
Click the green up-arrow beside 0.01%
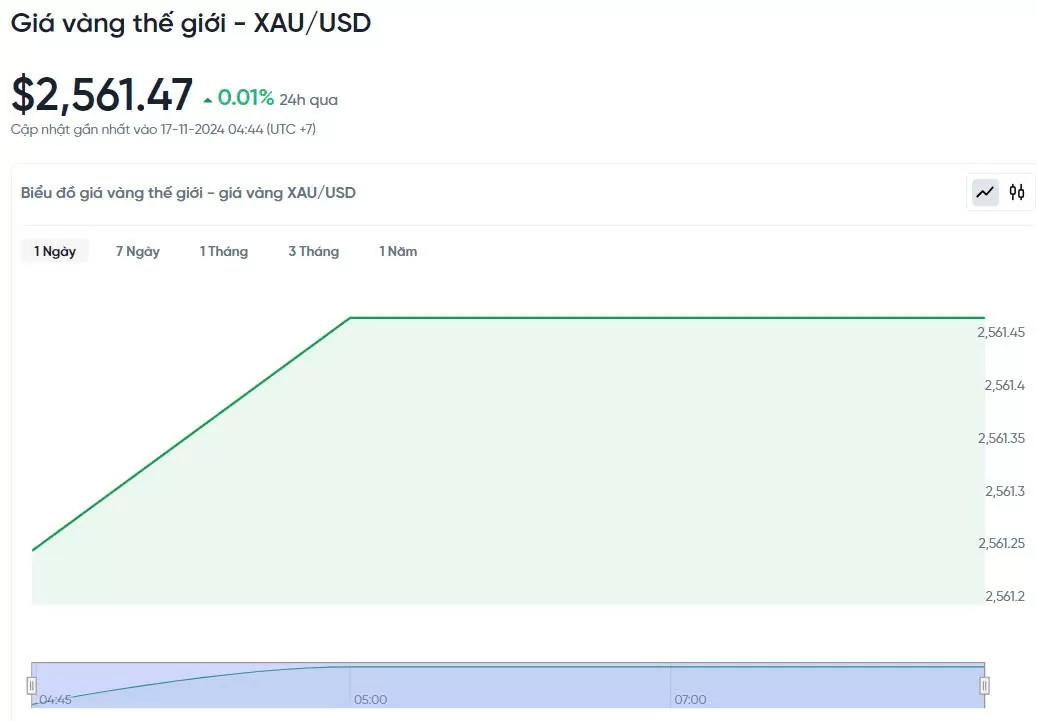pyautogui.click(x=208, y=101)
